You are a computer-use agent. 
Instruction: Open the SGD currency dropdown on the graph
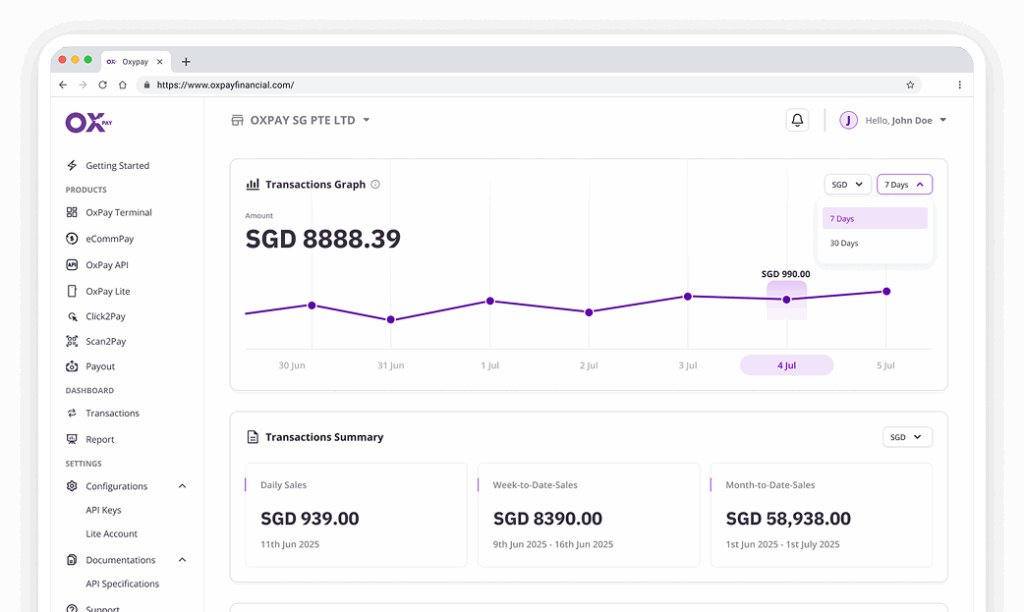(846, 184)
